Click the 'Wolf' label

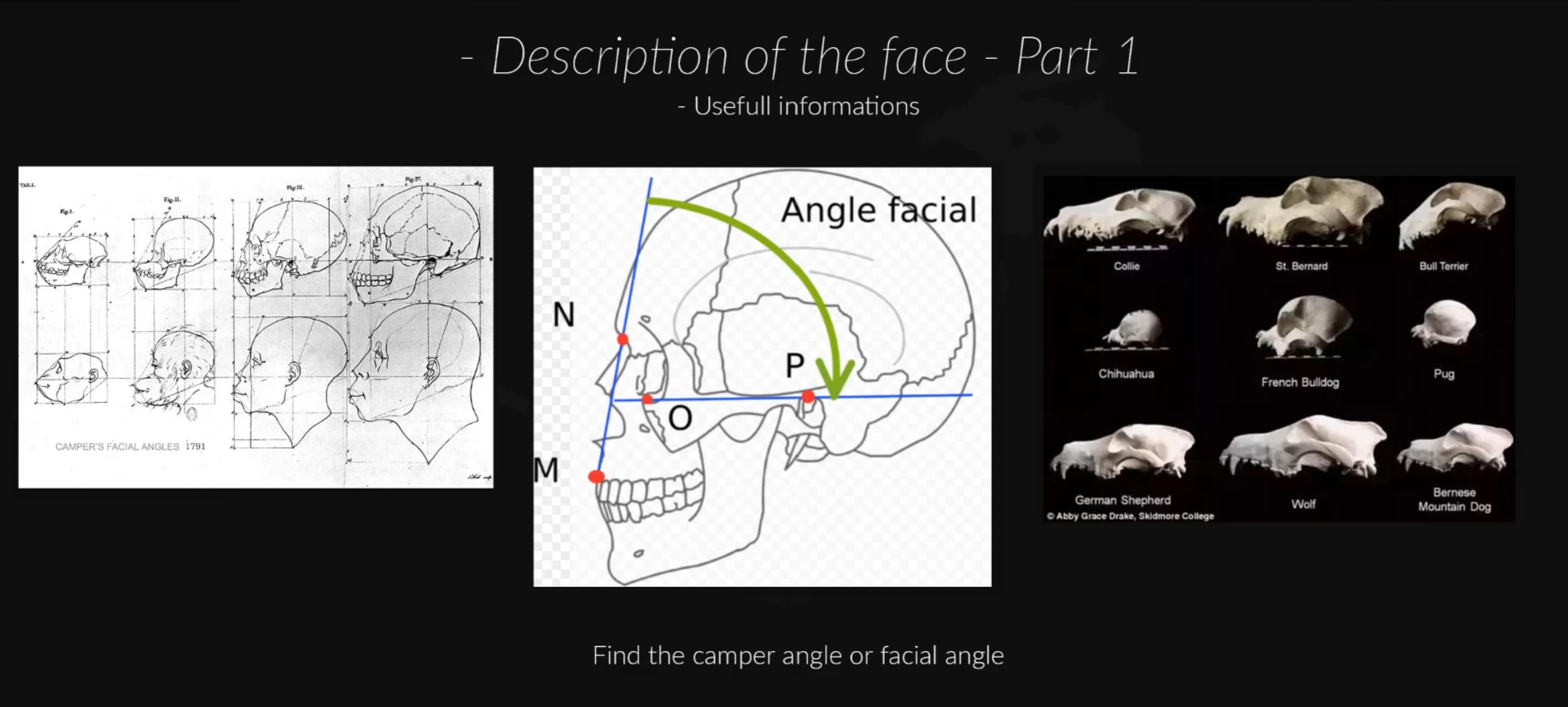click(1303, 504)
